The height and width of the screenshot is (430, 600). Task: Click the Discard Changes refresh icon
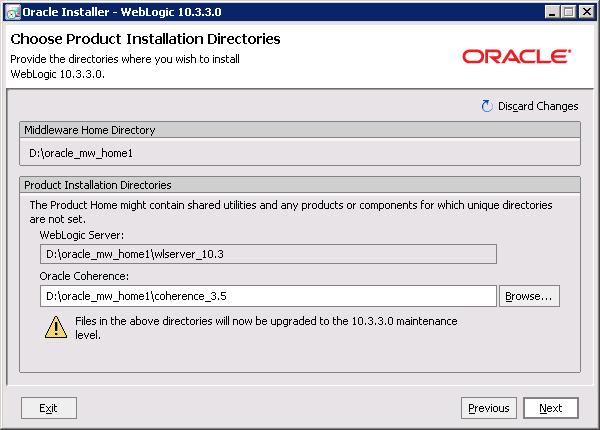tap(487, 106)
